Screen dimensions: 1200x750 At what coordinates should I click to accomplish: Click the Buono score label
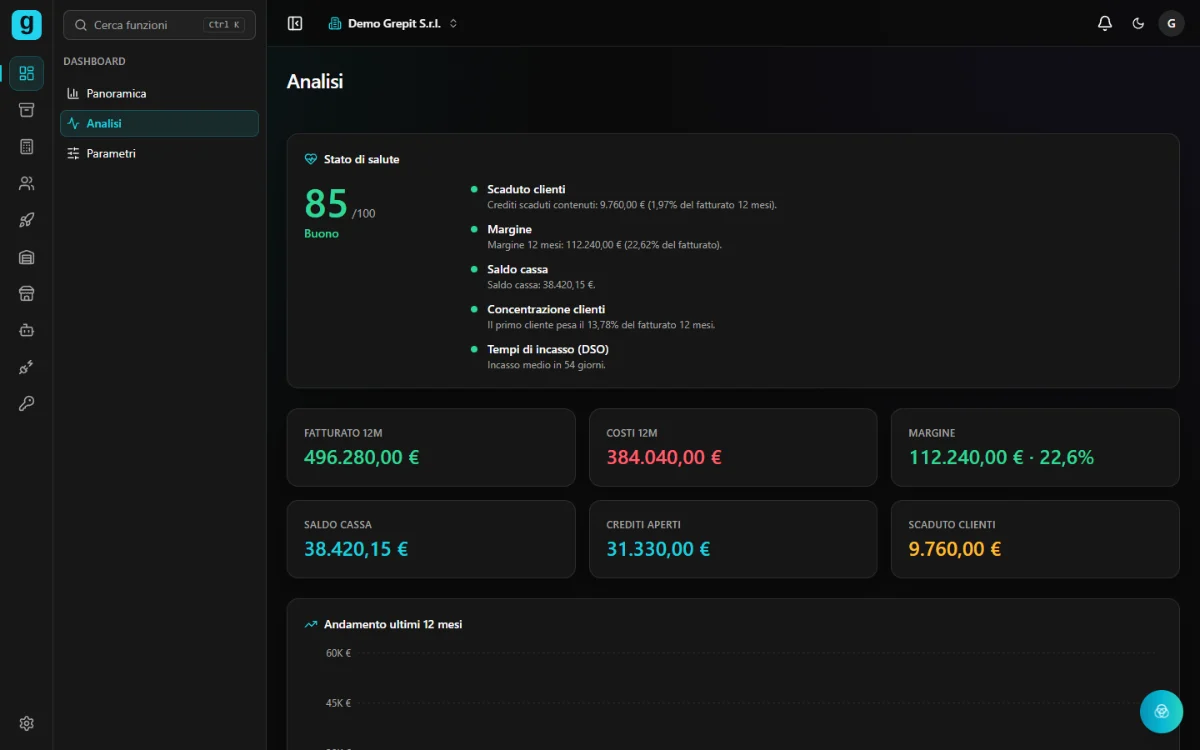(322, 233)
